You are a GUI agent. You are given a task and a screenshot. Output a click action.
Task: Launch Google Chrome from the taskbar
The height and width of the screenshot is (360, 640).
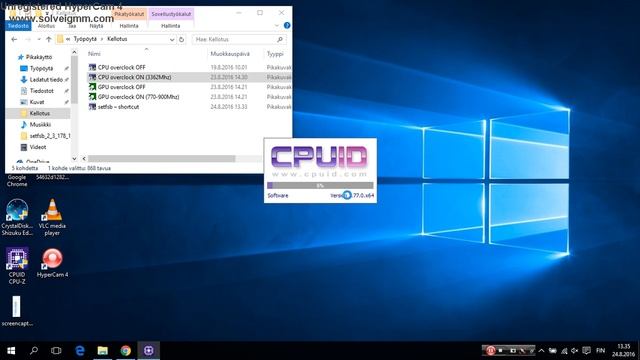[x=125, y=351]
